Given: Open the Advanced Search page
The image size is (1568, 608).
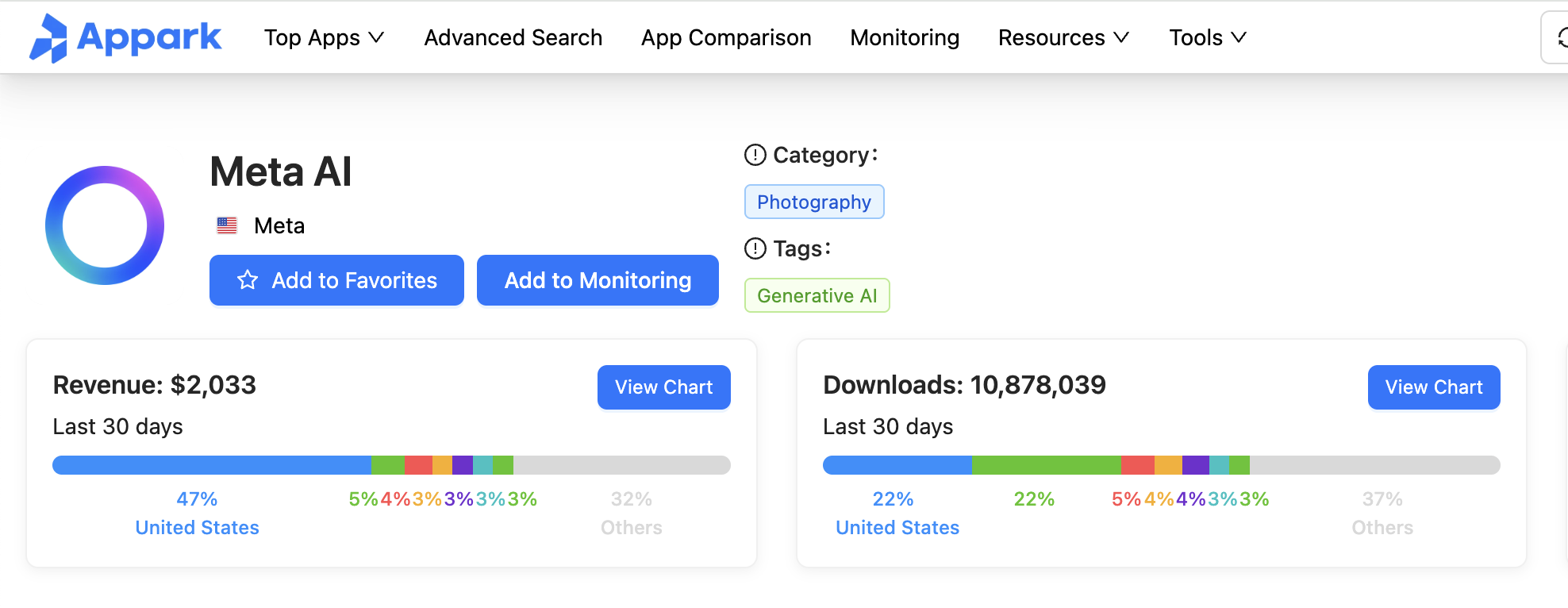Looking at the screenshot, I should [x=513, y=37].
